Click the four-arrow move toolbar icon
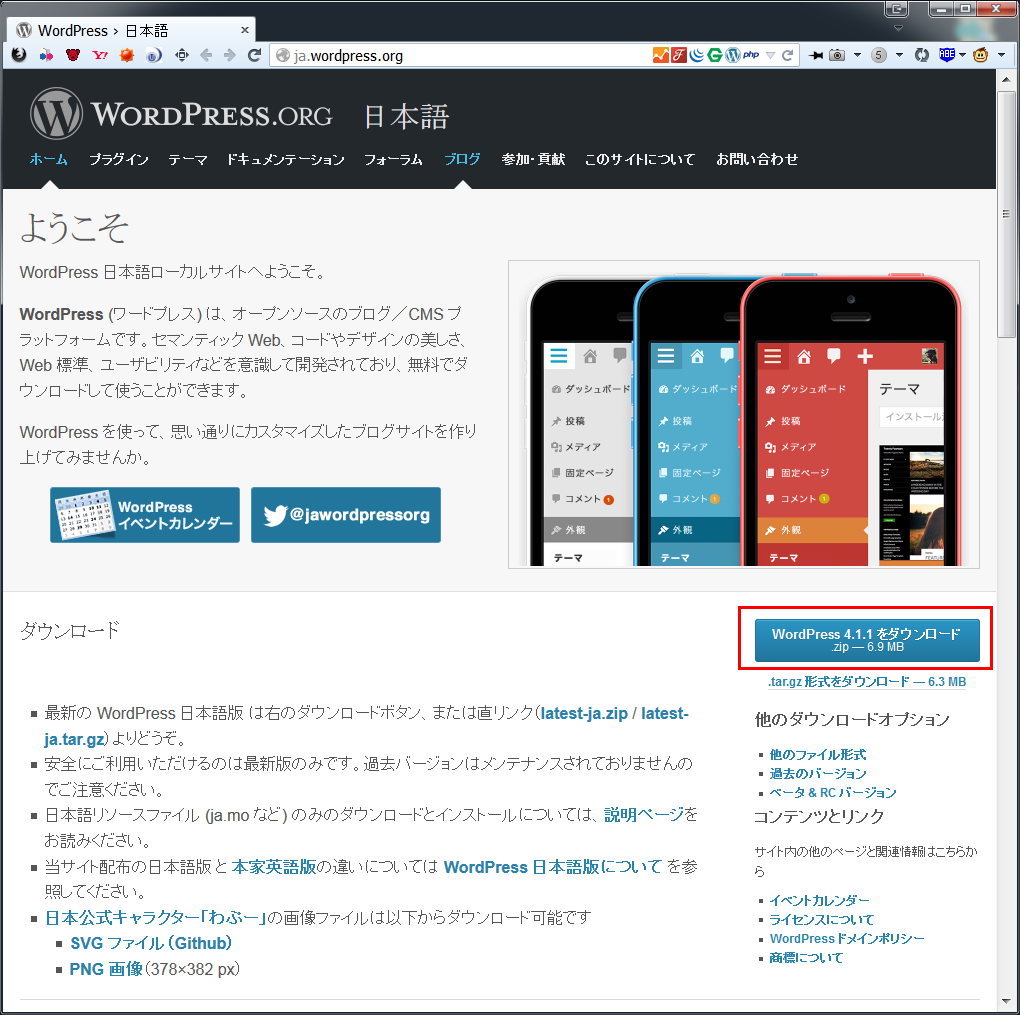 tap(182, 55)
